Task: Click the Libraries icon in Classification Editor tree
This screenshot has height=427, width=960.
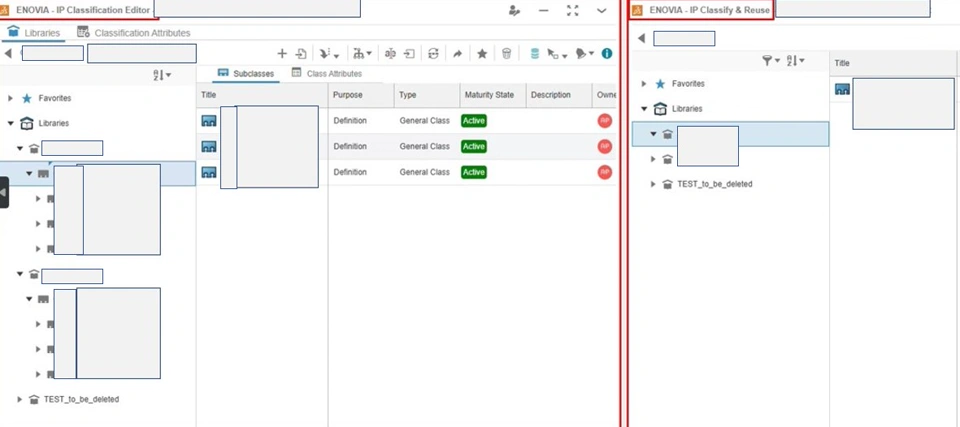Action: 27,123
